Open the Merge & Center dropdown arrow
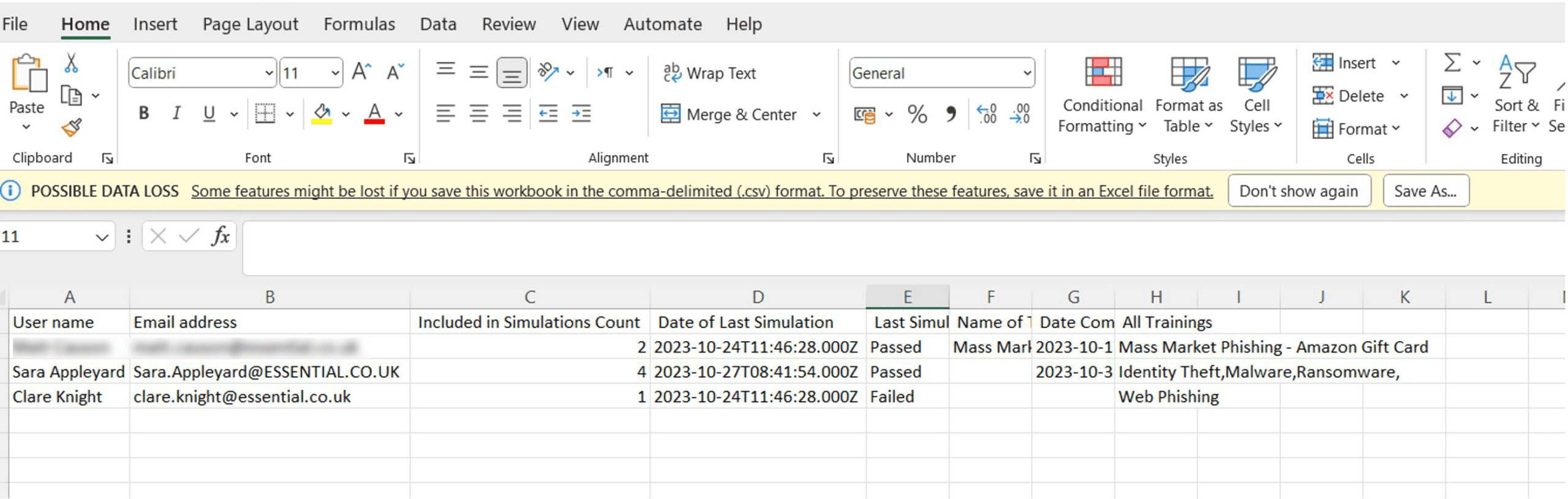This screenshot has width=1568, height=499. tap(816, 114)
